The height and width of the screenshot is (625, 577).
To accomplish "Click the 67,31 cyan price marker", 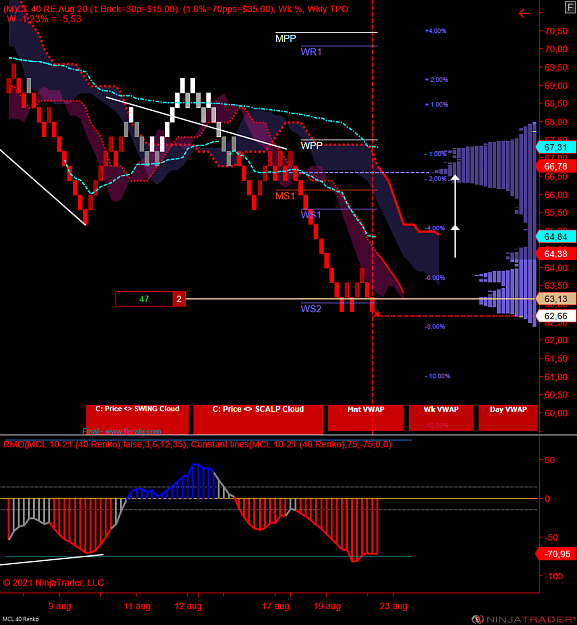I will coord(556,147).
